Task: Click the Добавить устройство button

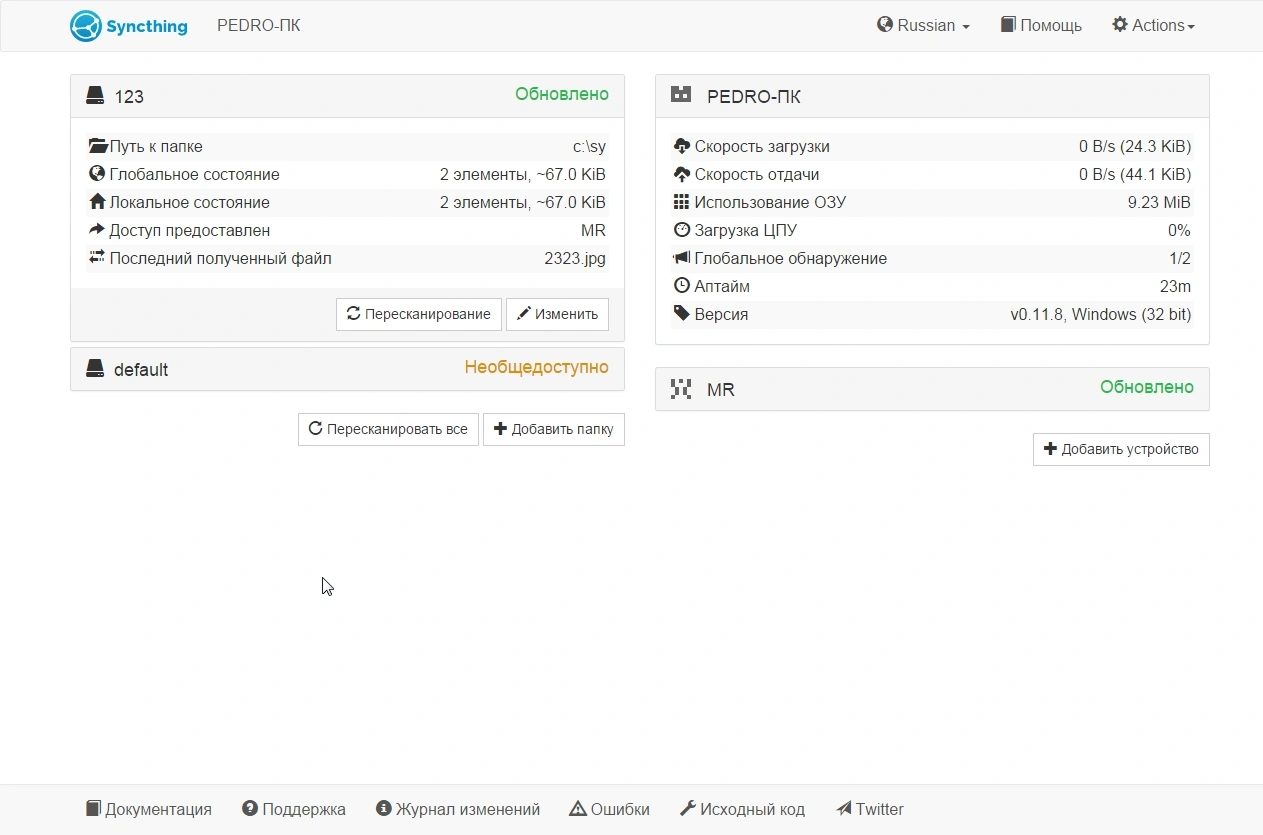Action: click(1121, 449)
